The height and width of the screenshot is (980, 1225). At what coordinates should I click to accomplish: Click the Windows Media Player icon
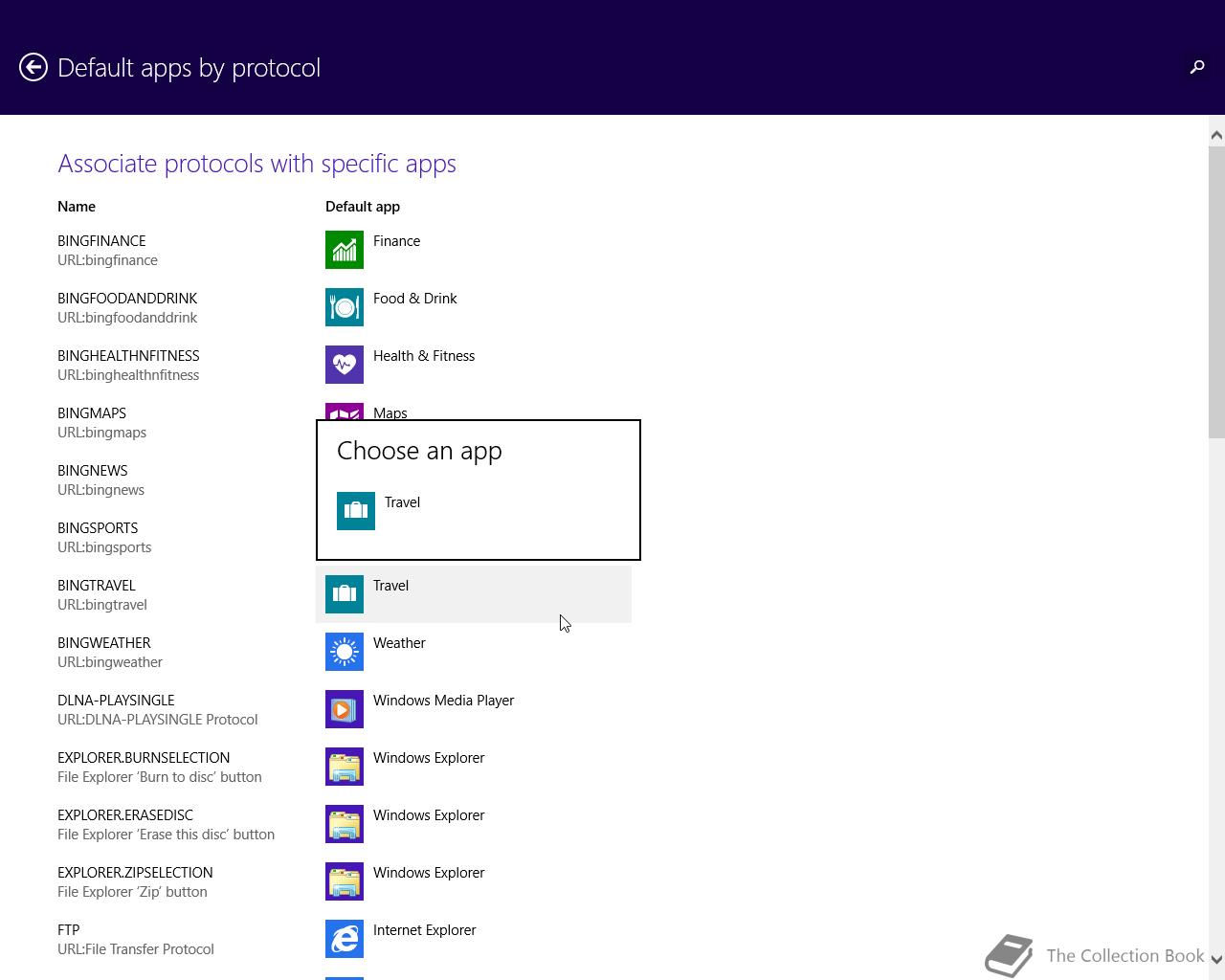[345, 709]
